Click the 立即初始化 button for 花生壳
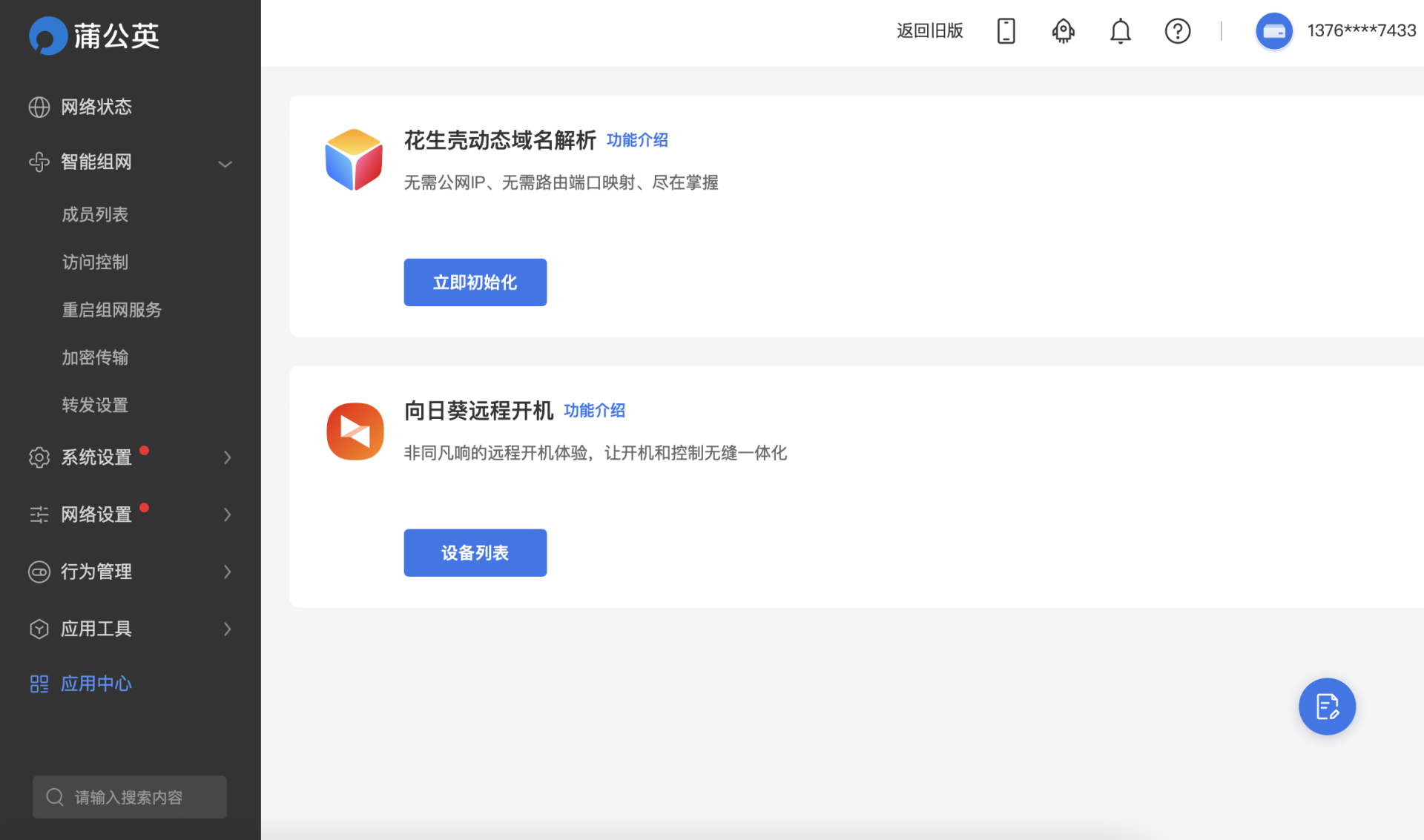Viewport: 1424px width, 840px height. (475, 282)
